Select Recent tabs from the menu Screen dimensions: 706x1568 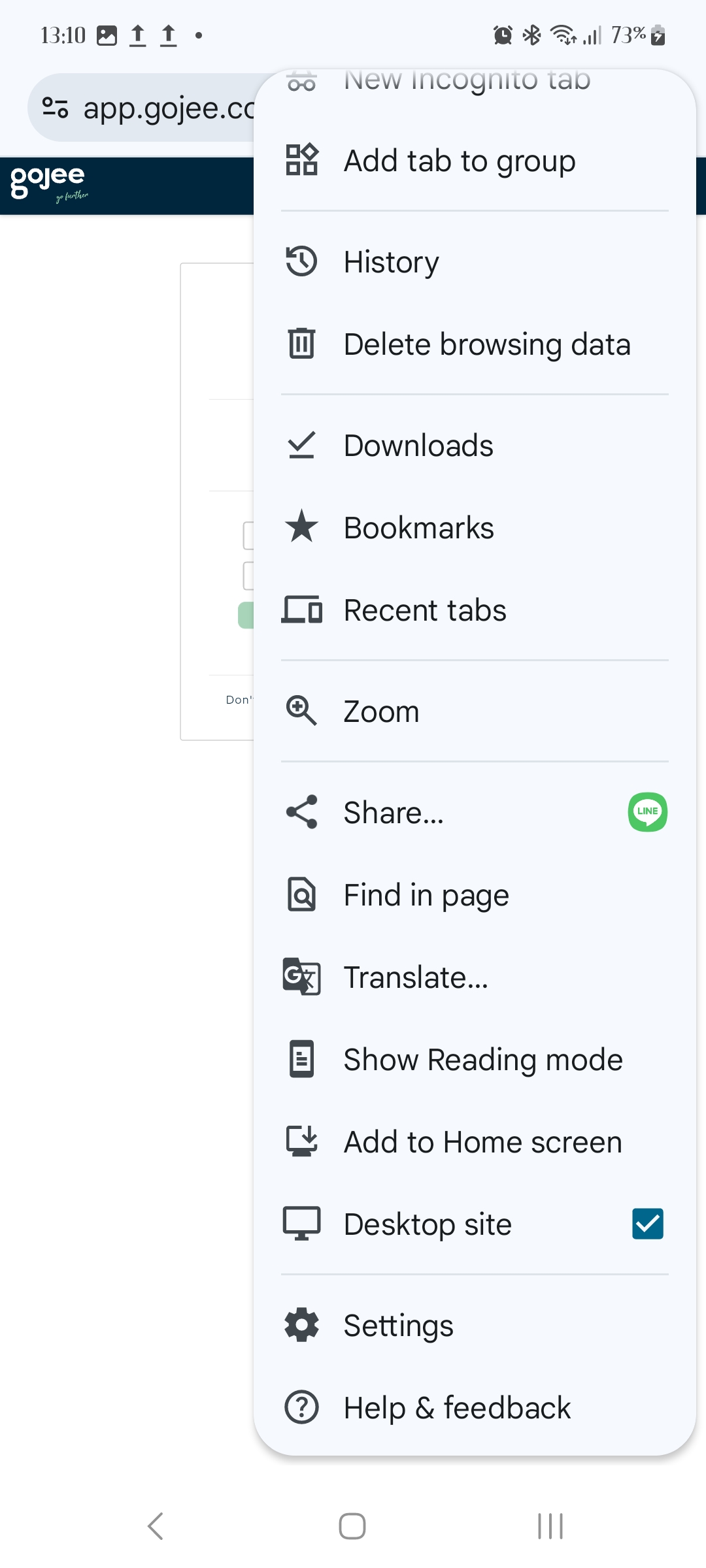425,610
